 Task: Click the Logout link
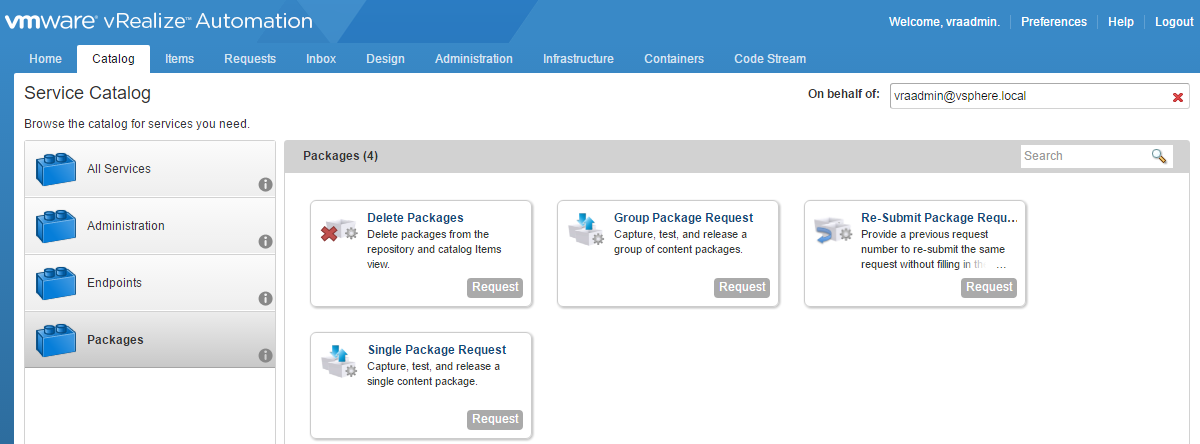pyautogui.click(x=1173, y=22)
